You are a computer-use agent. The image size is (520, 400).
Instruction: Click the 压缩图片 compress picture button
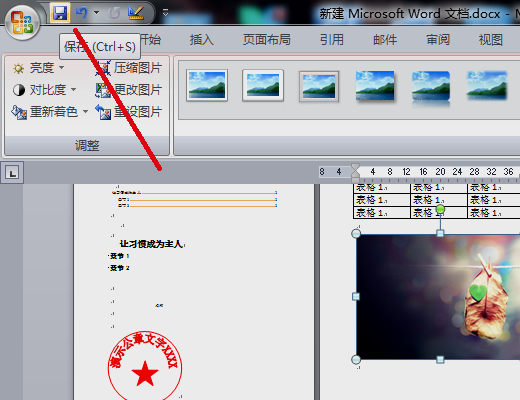(x=130, y=68)
